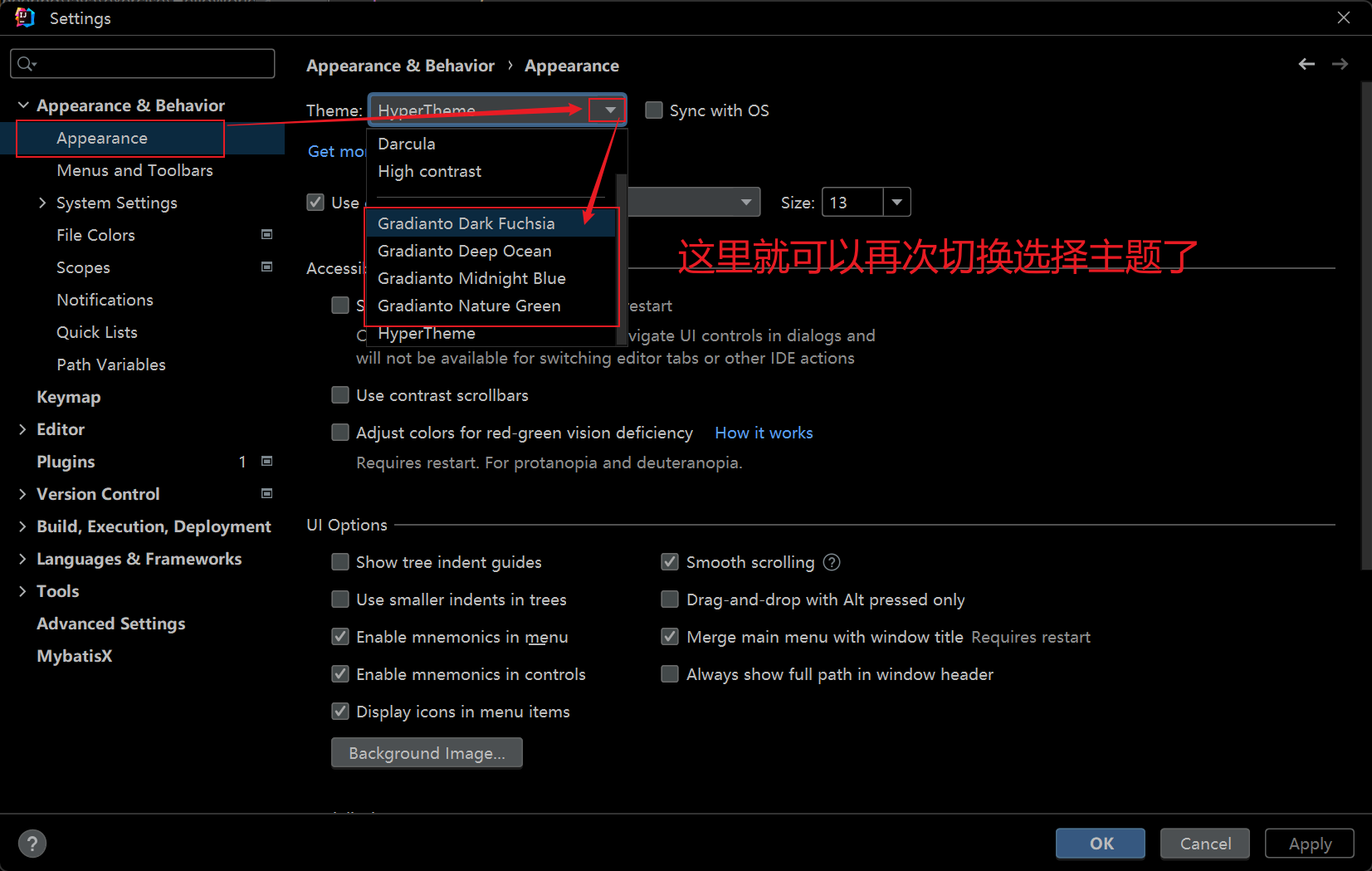Select Darcula theme from list
The width and height of the screenshot is (1372, 871).
coord(491,144)
